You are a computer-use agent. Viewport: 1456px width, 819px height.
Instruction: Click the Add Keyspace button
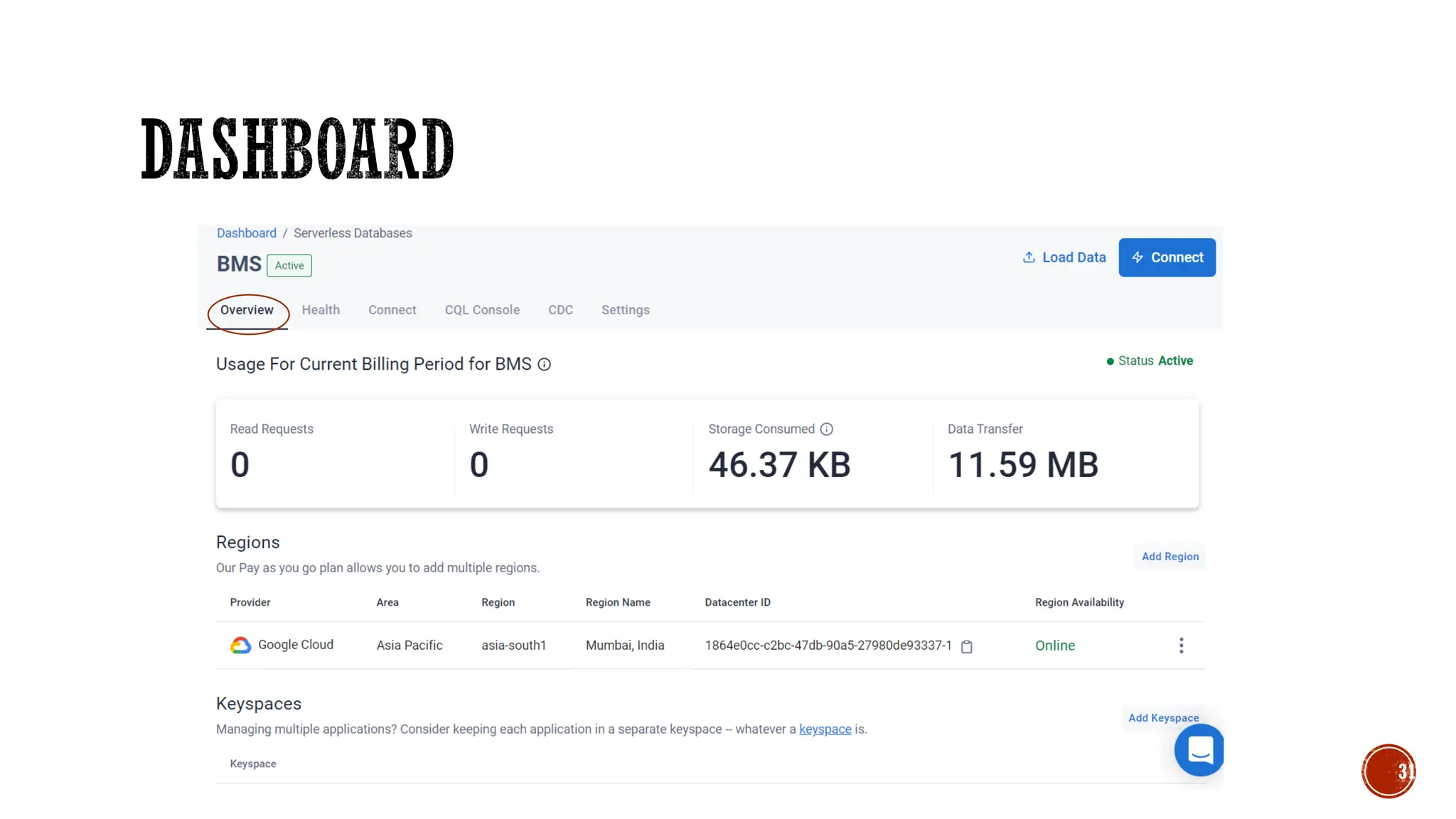[x=1163, y=718]
